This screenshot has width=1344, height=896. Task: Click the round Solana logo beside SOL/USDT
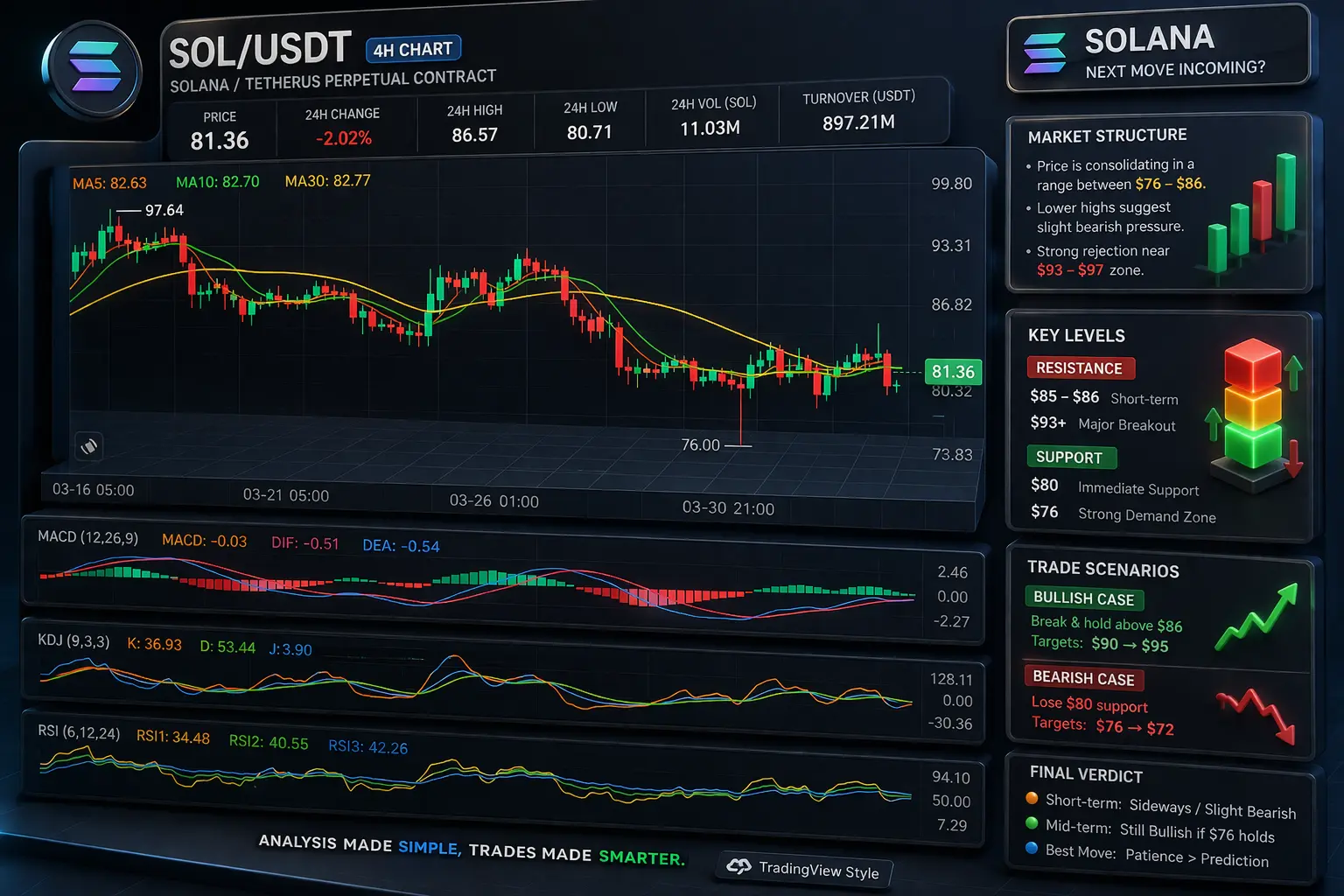click(93, 69)
